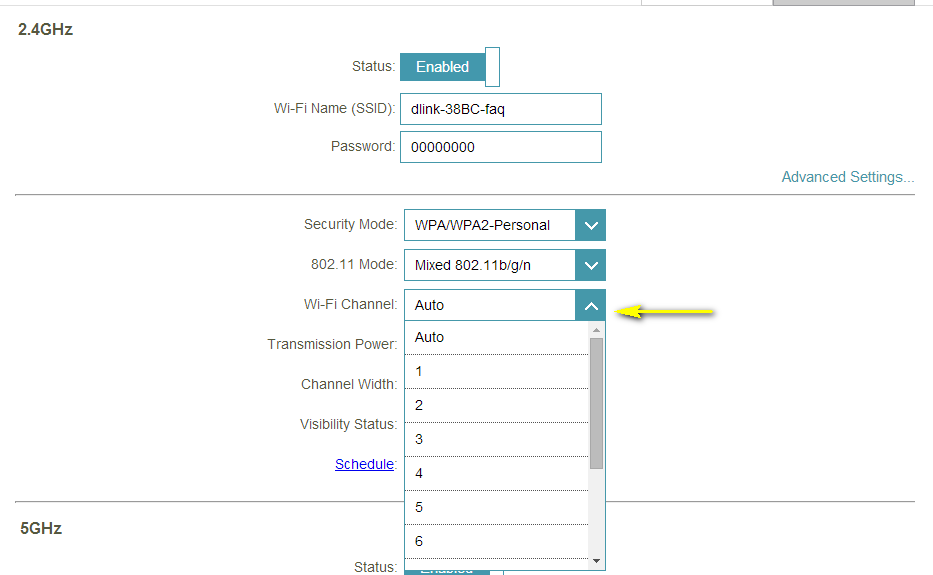Click the WPA/WPA2-Personal security mode box
Viewport: 933px width, 575px height.
tap(490, 225)
